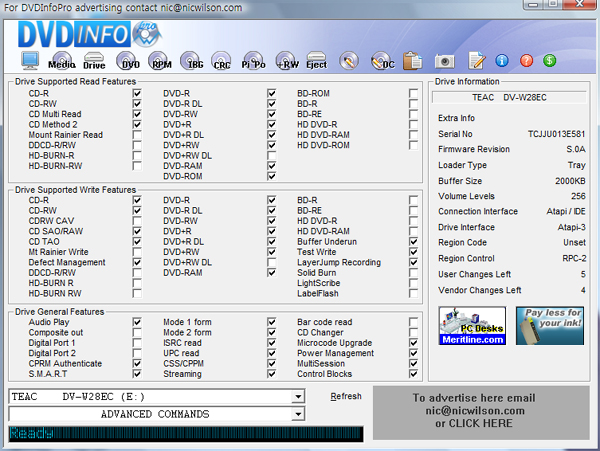Open the PC Desks Meritline.com ad

click(x=472, y=326)
